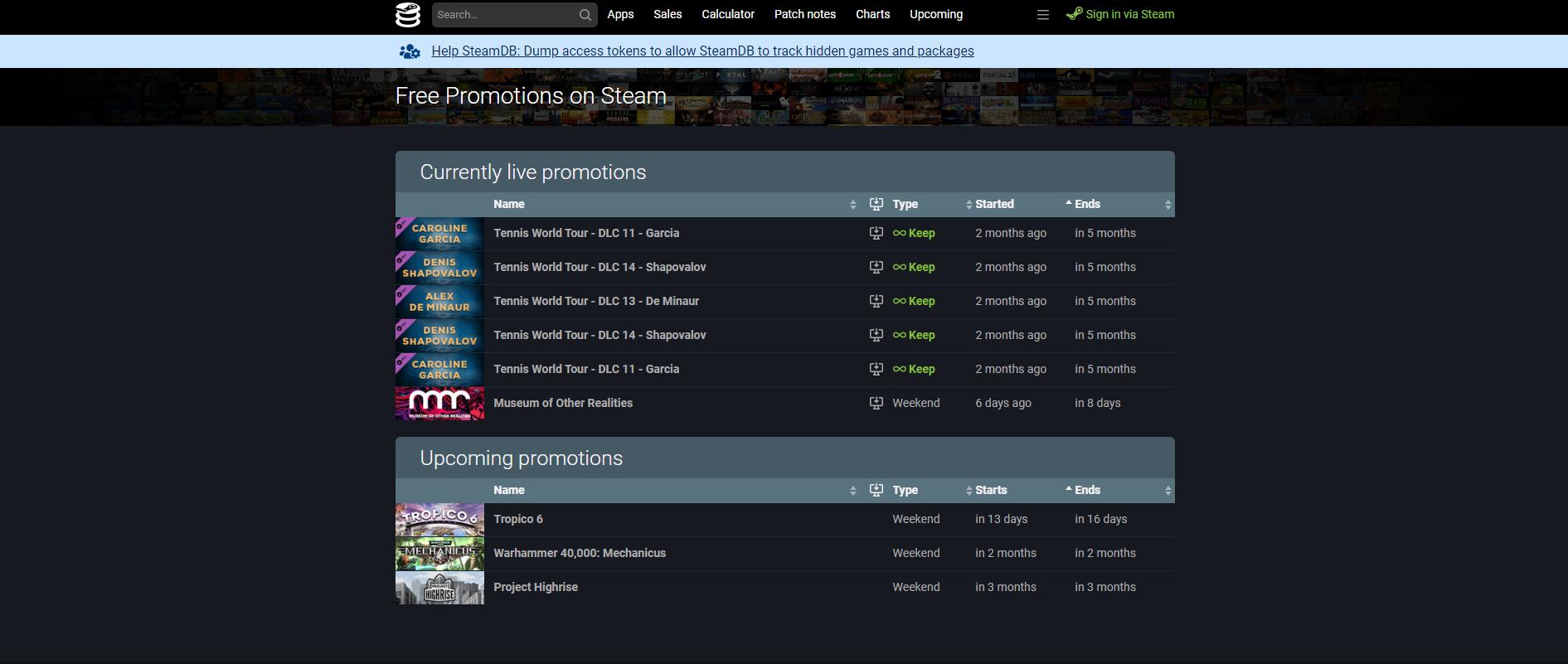Click Alex De Minaur thumbnail

pos(439,302)
